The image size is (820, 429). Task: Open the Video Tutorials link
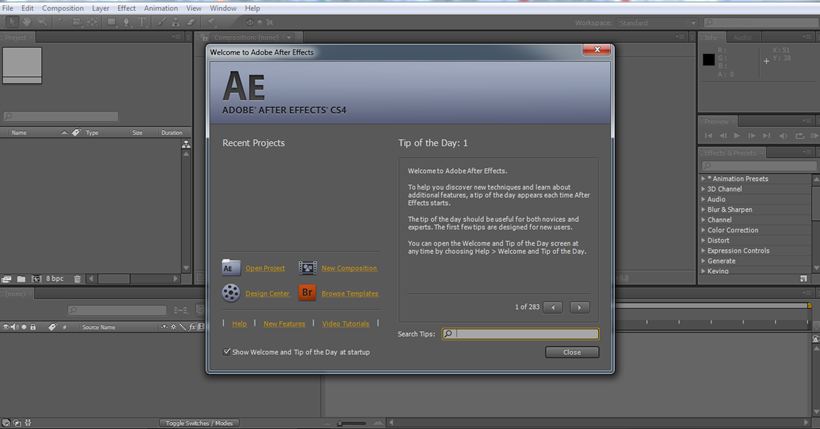tap(346, 324)
